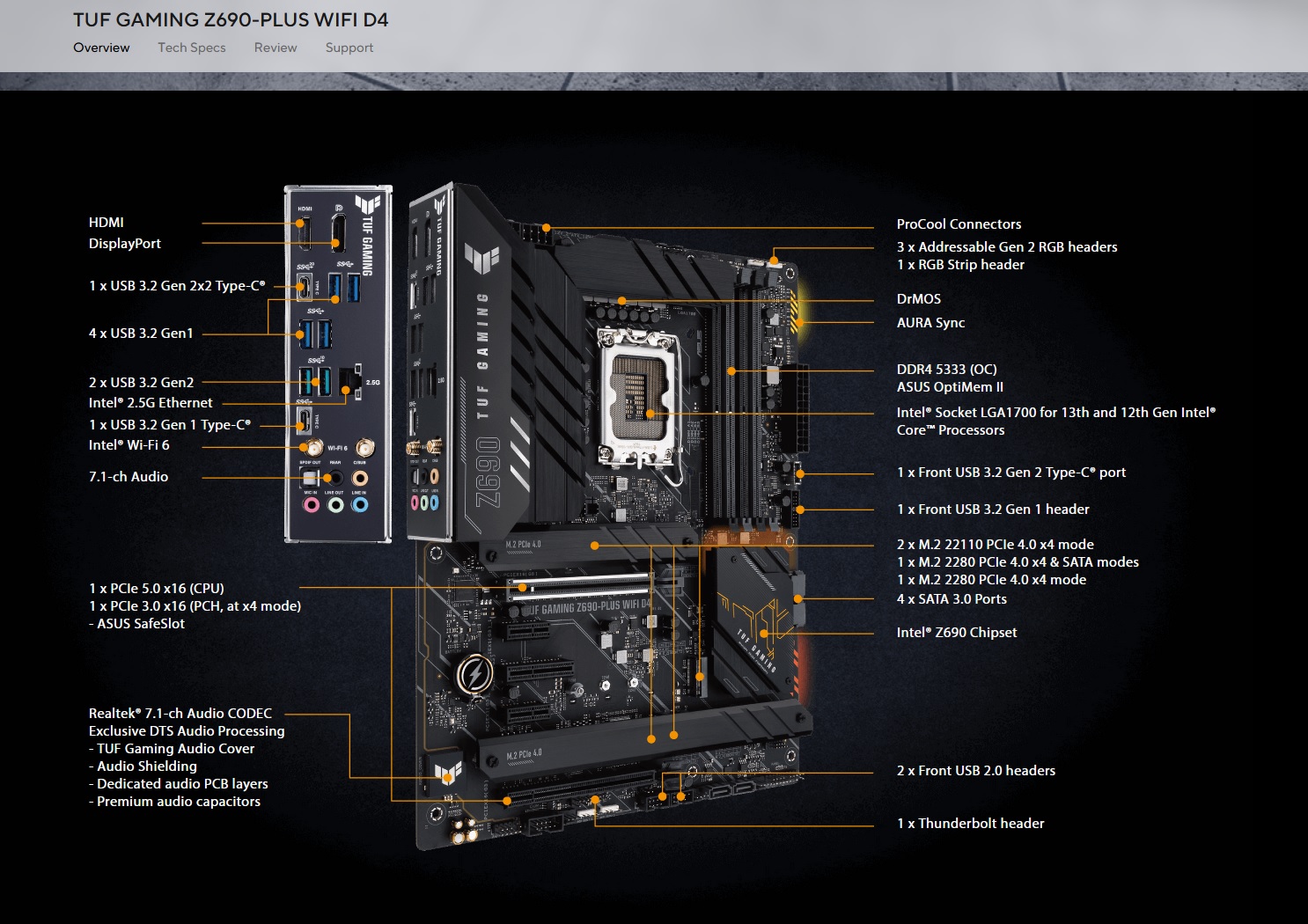Select the Exclusive DTS Audio Processing line
This screenshot has width=1308, height=924.
[x=187, y=731]
